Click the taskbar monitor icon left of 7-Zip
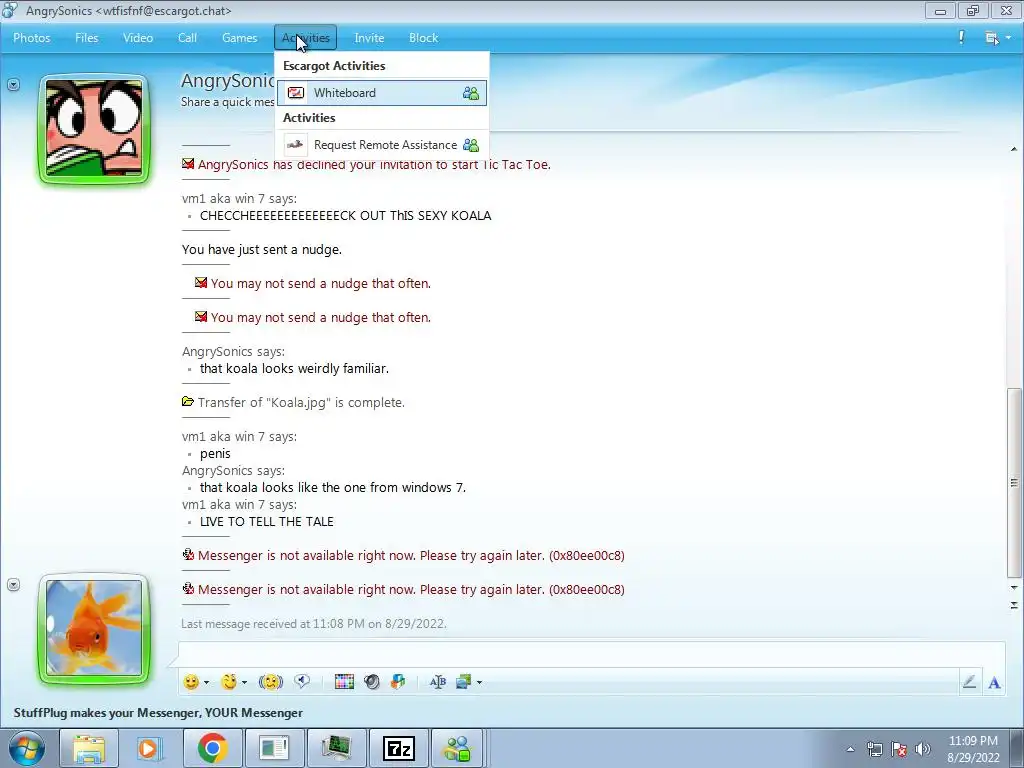Screen dimensions: 1024x768 (336, 748)
